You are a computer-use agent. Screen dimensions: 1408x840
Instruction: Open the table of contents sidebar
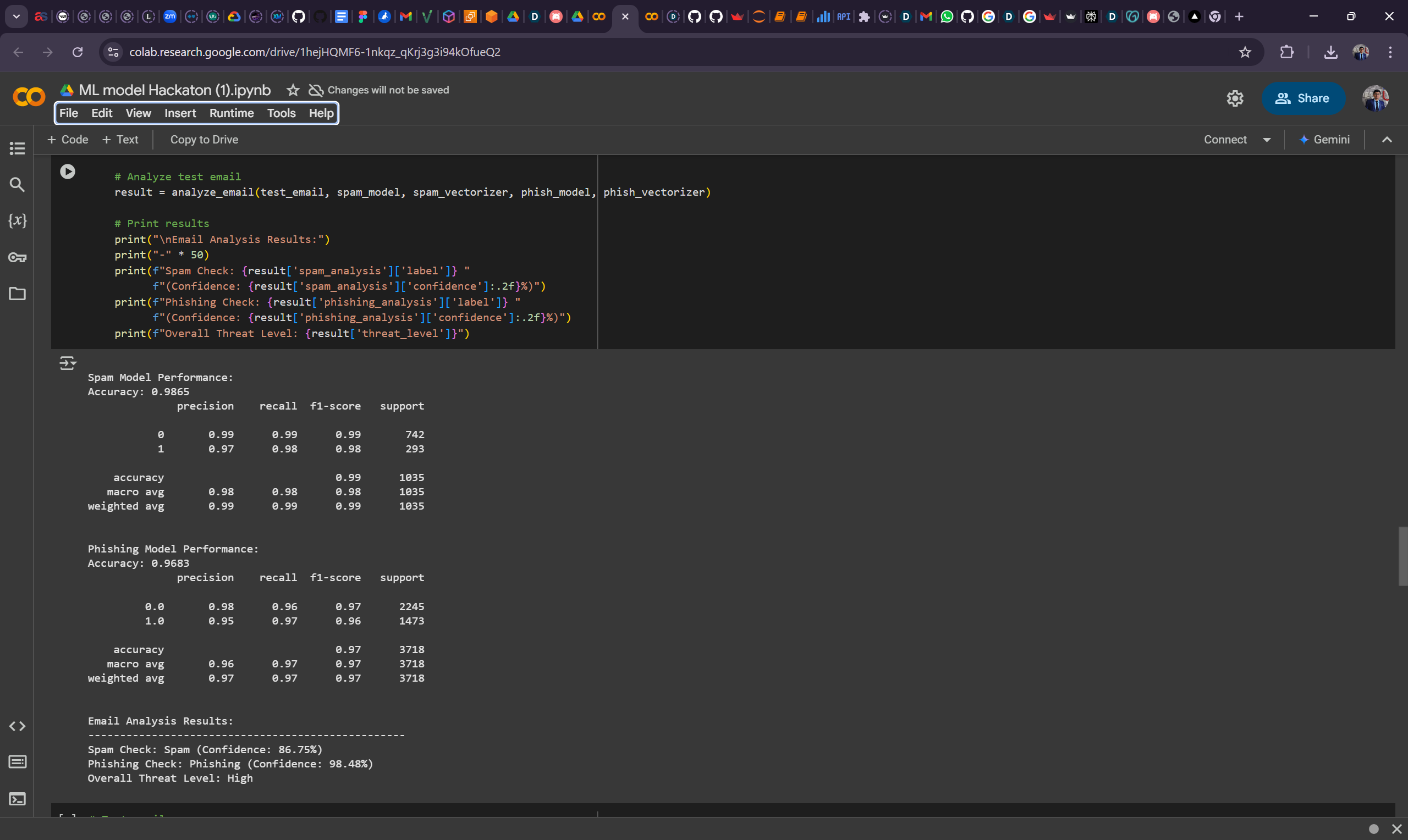tap(17, 148)
